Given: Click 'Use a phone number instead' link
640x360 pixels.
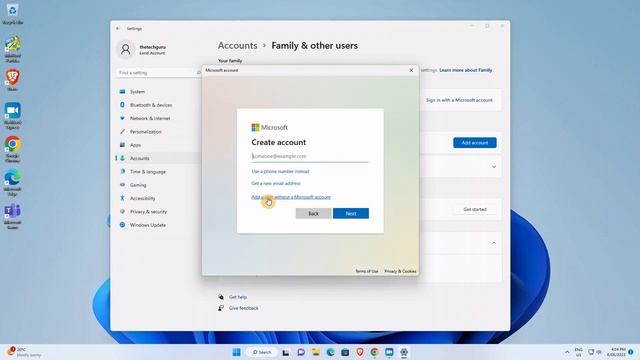Looking at the screenshot, I should coord(280,171).
